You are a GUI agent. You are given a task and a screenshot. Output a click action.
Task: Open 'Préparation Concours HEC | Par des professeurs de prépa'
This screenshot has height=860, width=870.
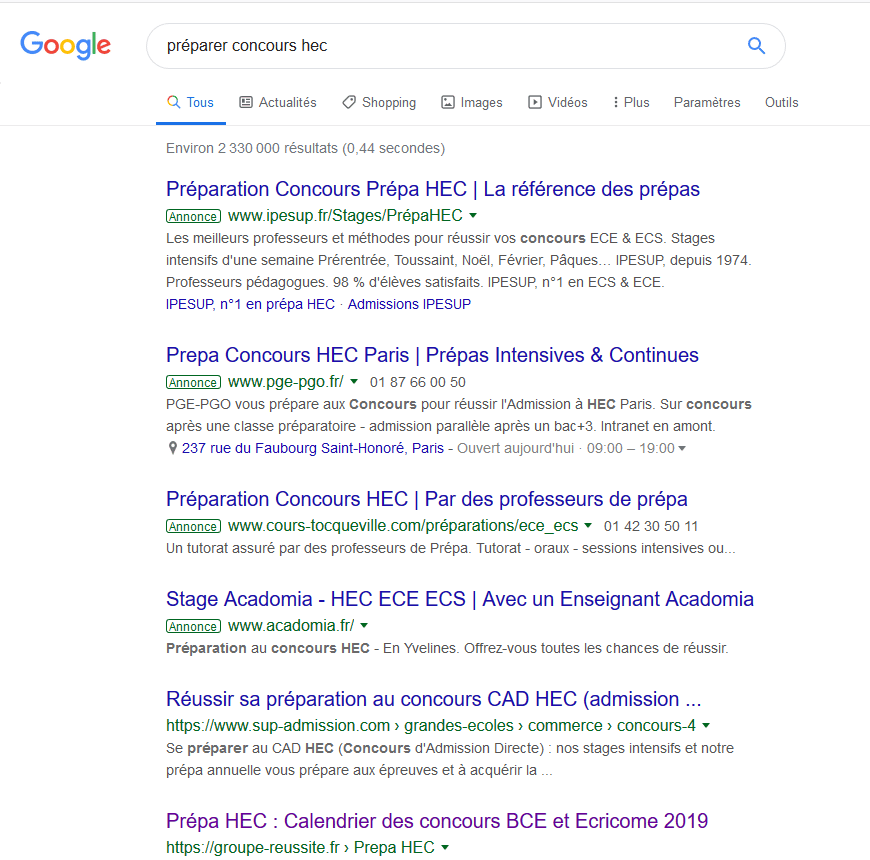click(427, 499)
